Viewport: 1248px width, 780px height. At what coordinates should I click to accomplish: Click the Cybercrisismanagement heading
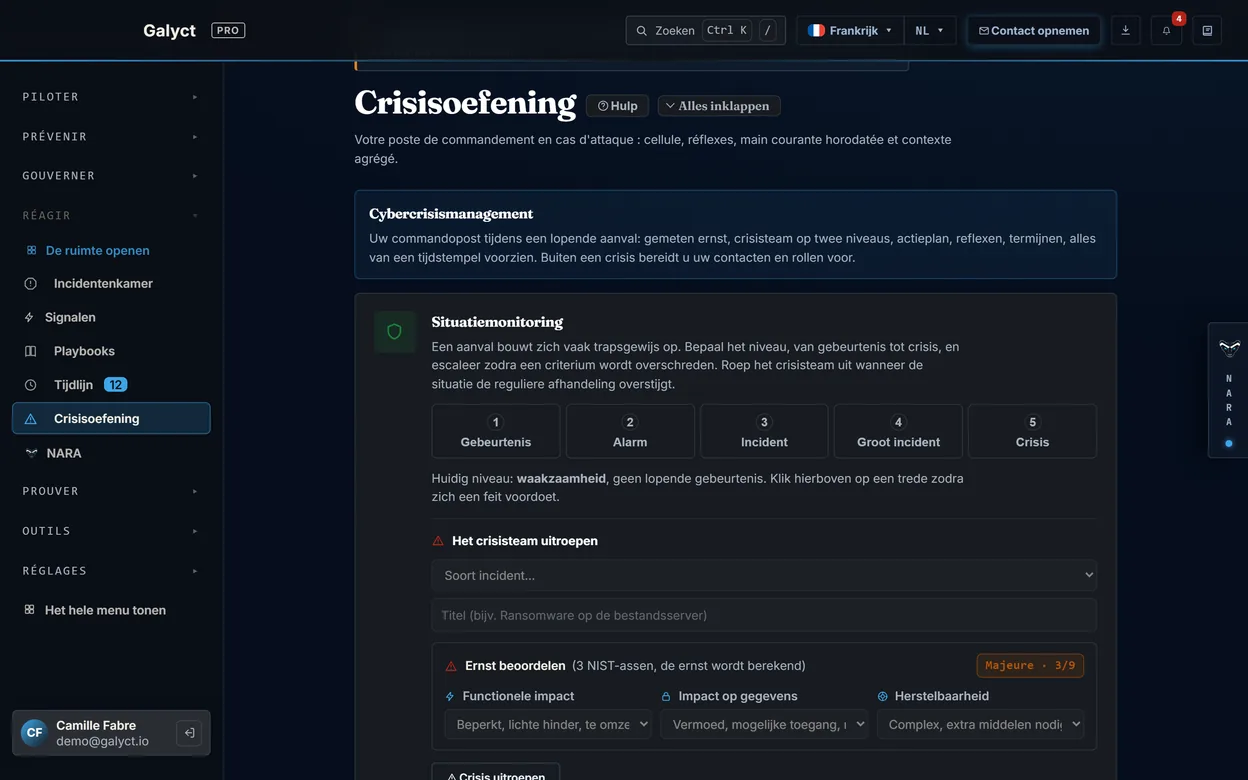coord(451,214)
